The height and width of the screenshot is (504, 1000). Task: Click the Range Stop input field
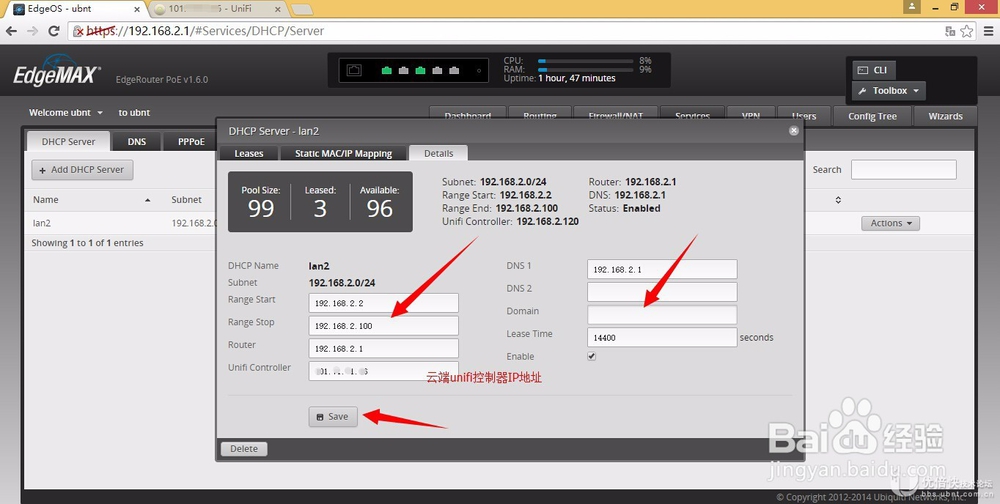[x=383, y=325]
